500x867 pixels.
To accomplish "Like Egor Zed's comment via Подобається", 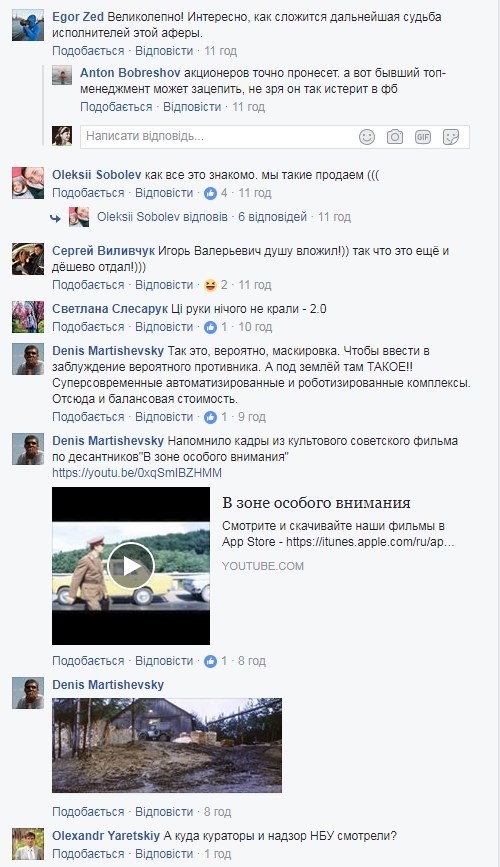I will coord(88,51).
